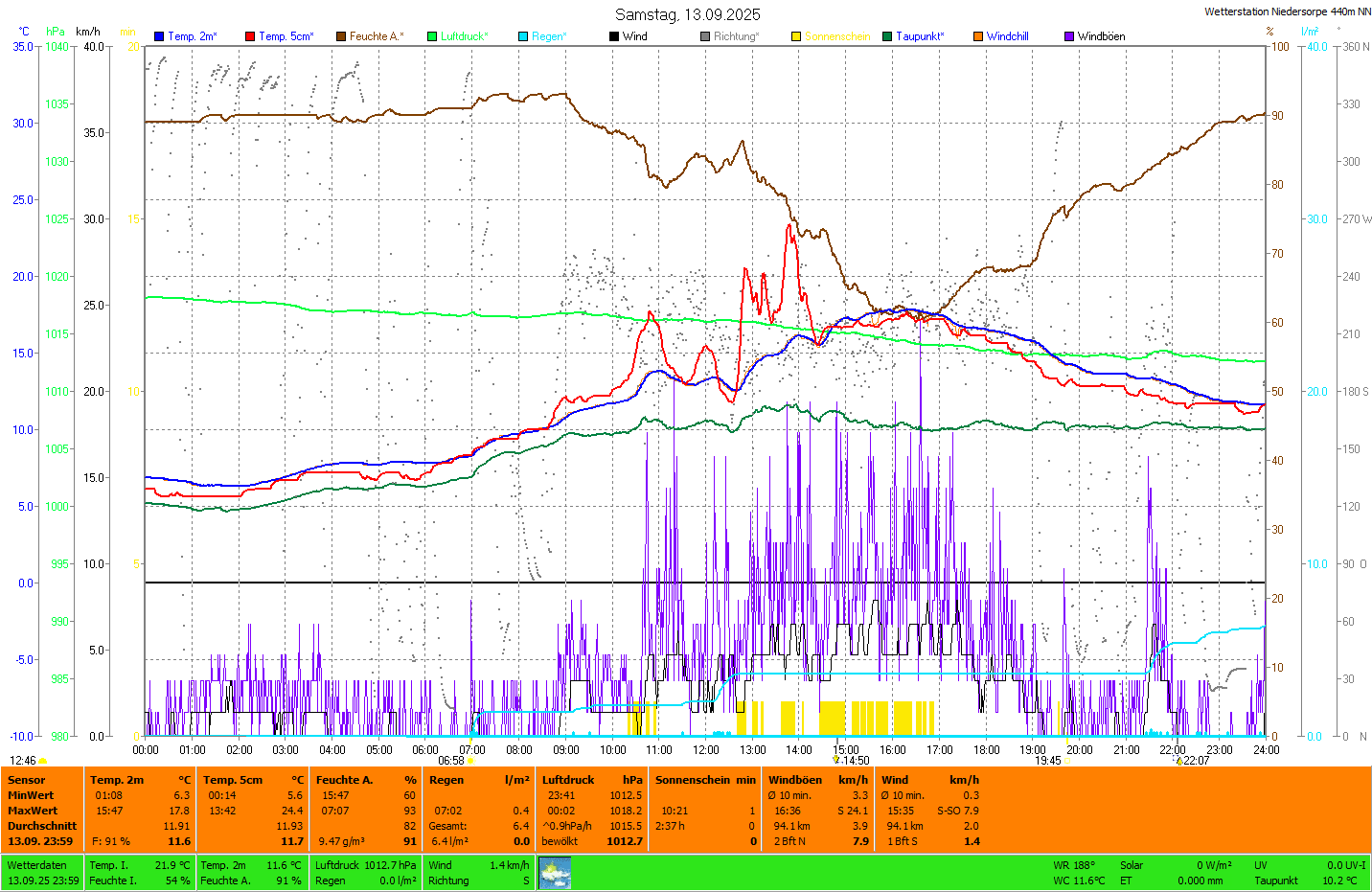Click the red Temp. 5cm legend square
Viewport: 1372px width, 892px height.
coord(250,36)
